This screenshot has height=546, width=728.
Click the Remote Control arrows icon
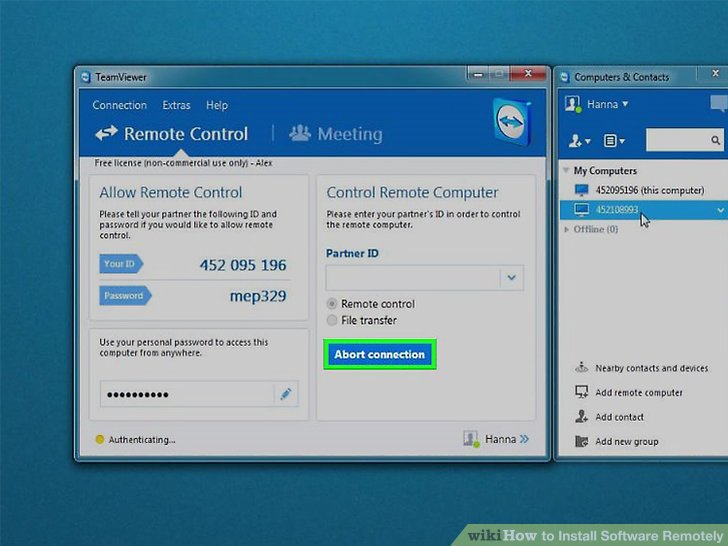tap(106, 133)
